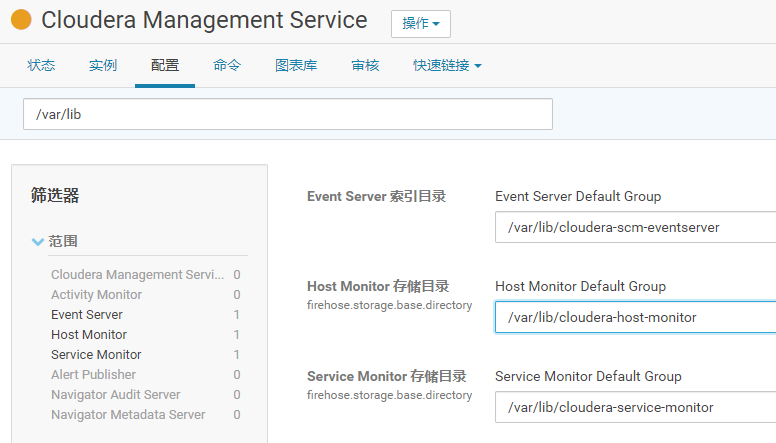Edit the Event Server index directory field
This screenshot has height=443, width=776.
[636, 227]
